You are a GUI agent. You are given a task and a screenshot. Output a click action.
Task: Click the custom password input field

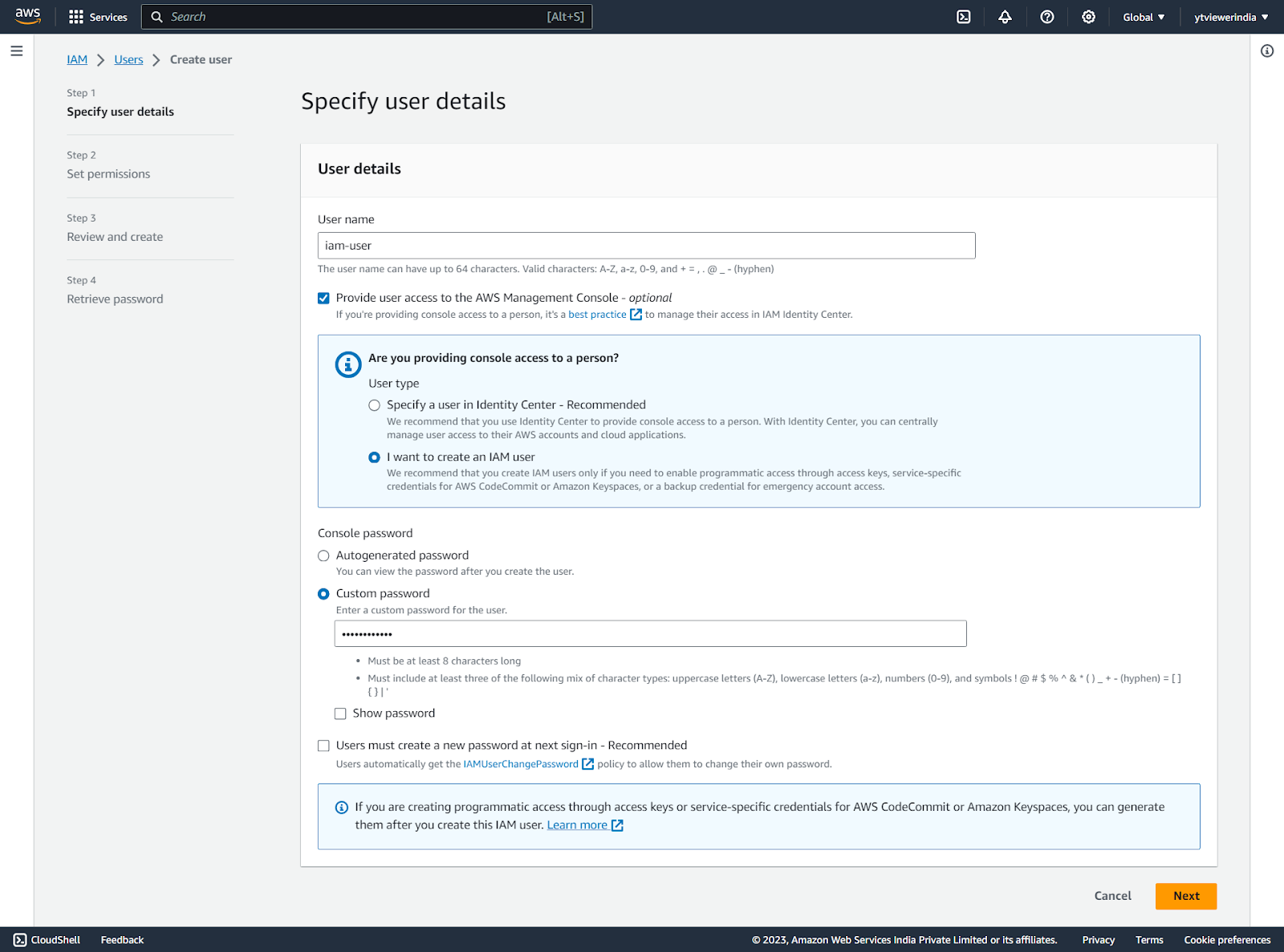[651, 634]
